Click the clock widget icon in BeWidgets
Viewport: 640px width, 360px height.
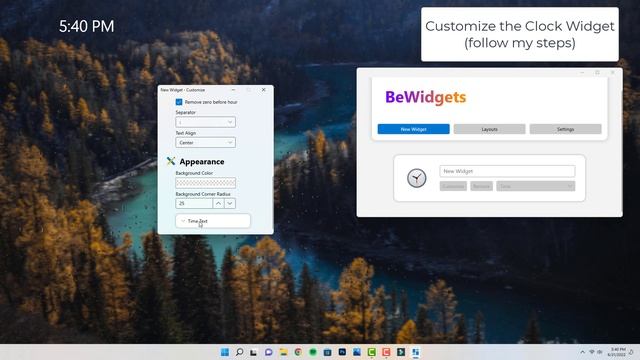tap(416, 178)
